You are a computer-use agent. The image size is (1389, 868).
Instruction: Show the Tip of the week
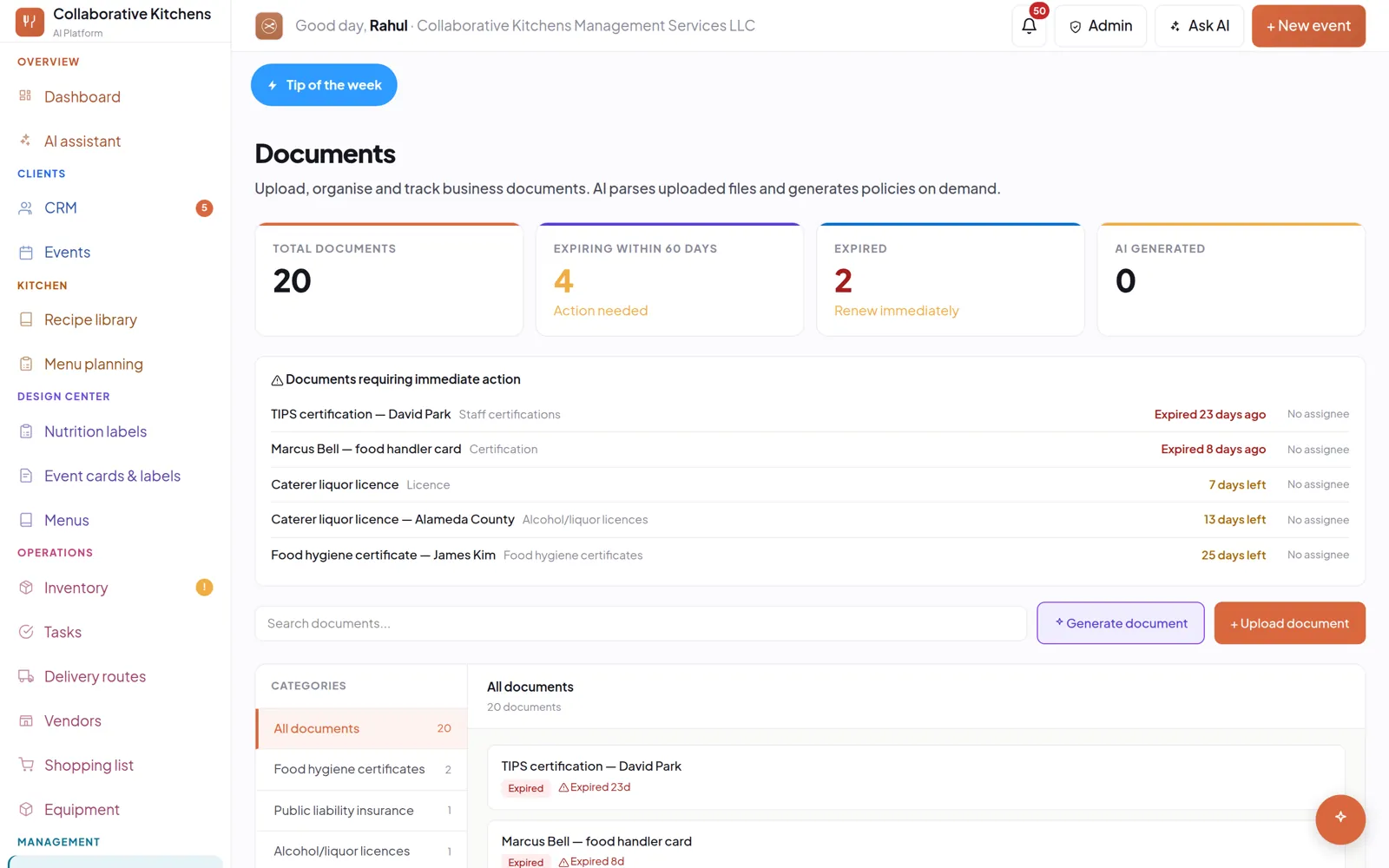point(324,85)
